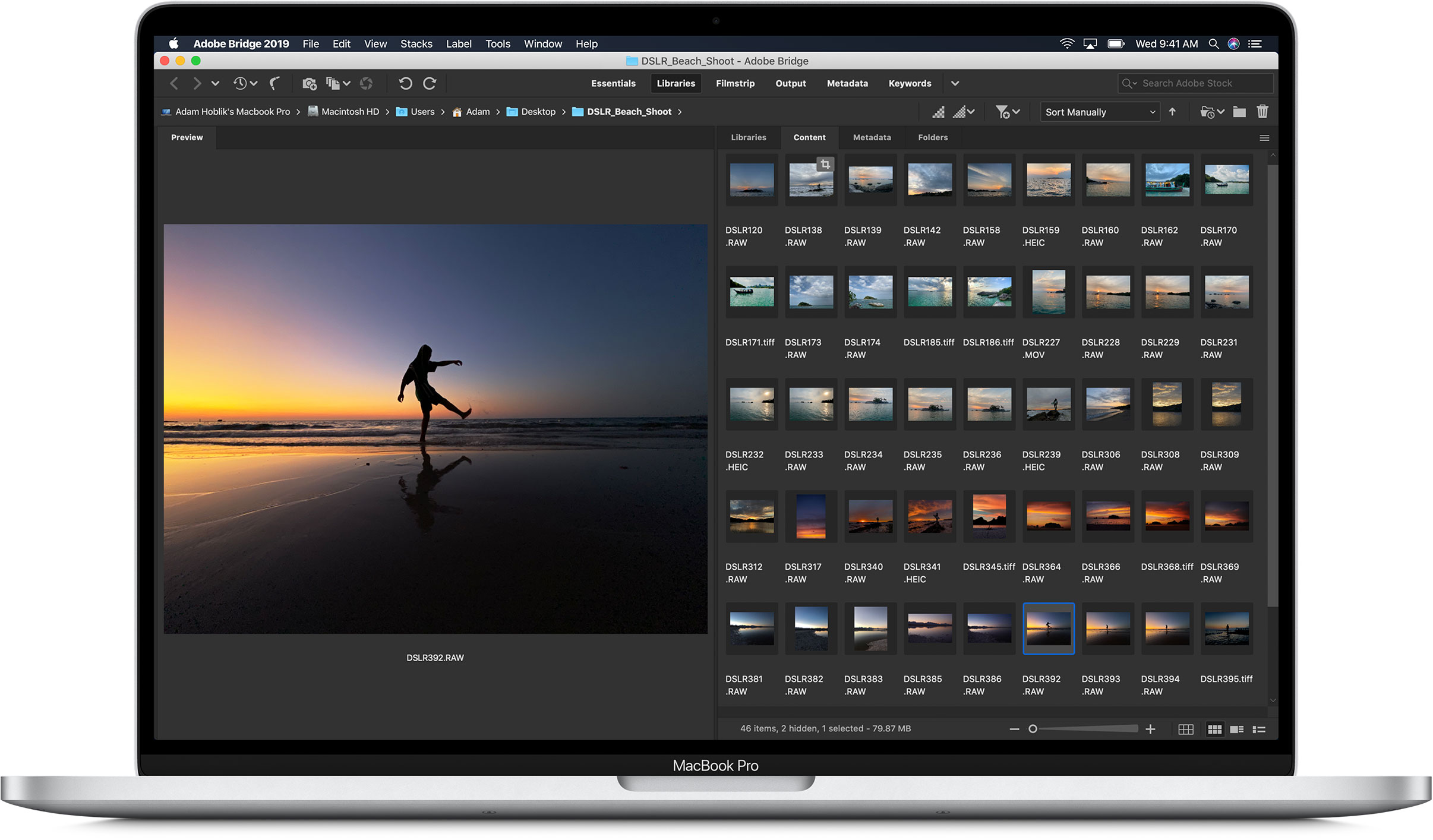Switch to list view mode

tap(1259, 729)
